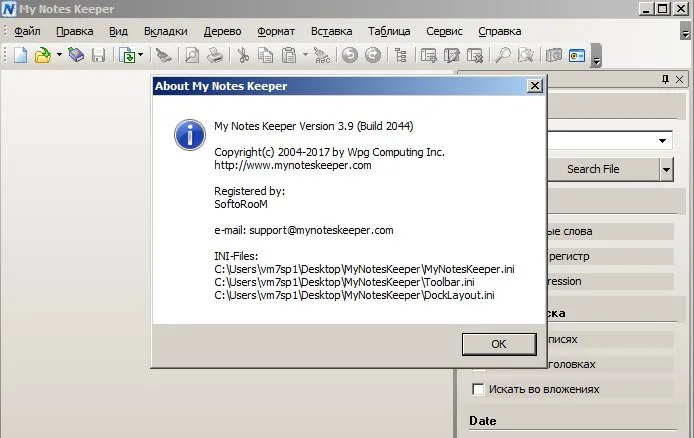This screenshot has width=694, height=438.
Task: Click the http://www.mynoteskeeper.com address
Action: pos(293,165)
